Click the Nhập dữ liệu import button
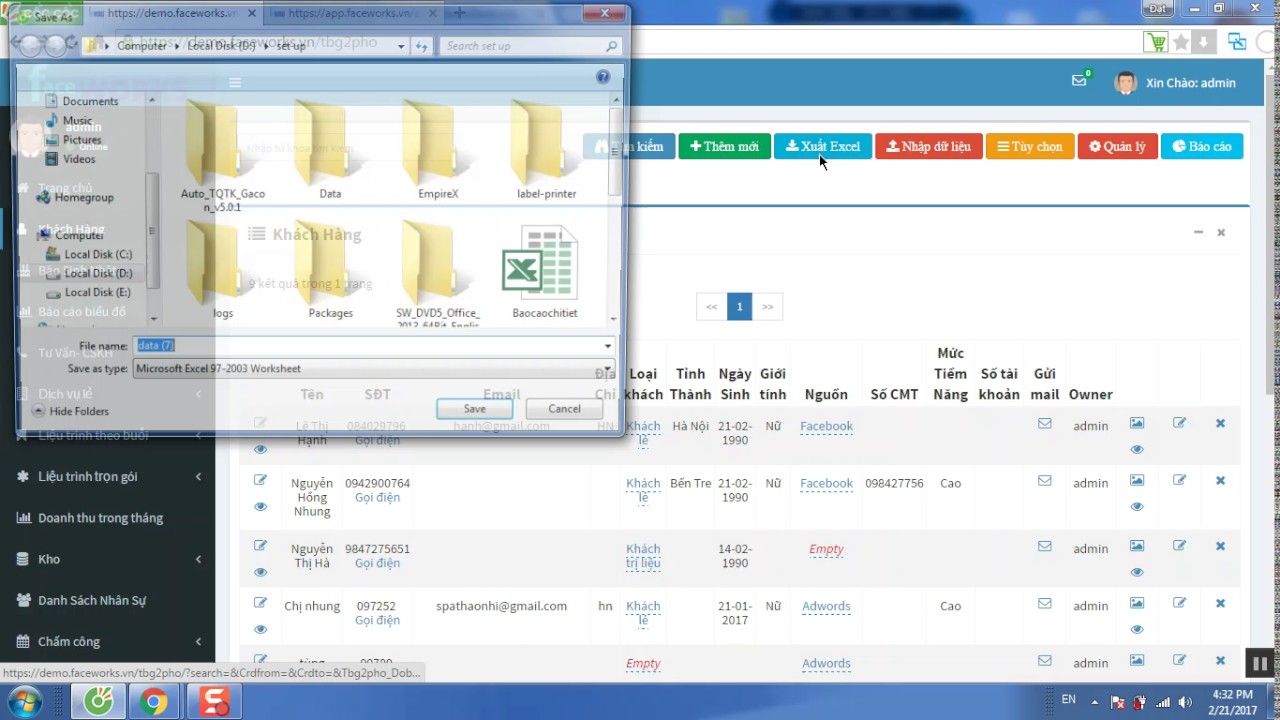1280x720 pixels. click(x=929, y=146)
